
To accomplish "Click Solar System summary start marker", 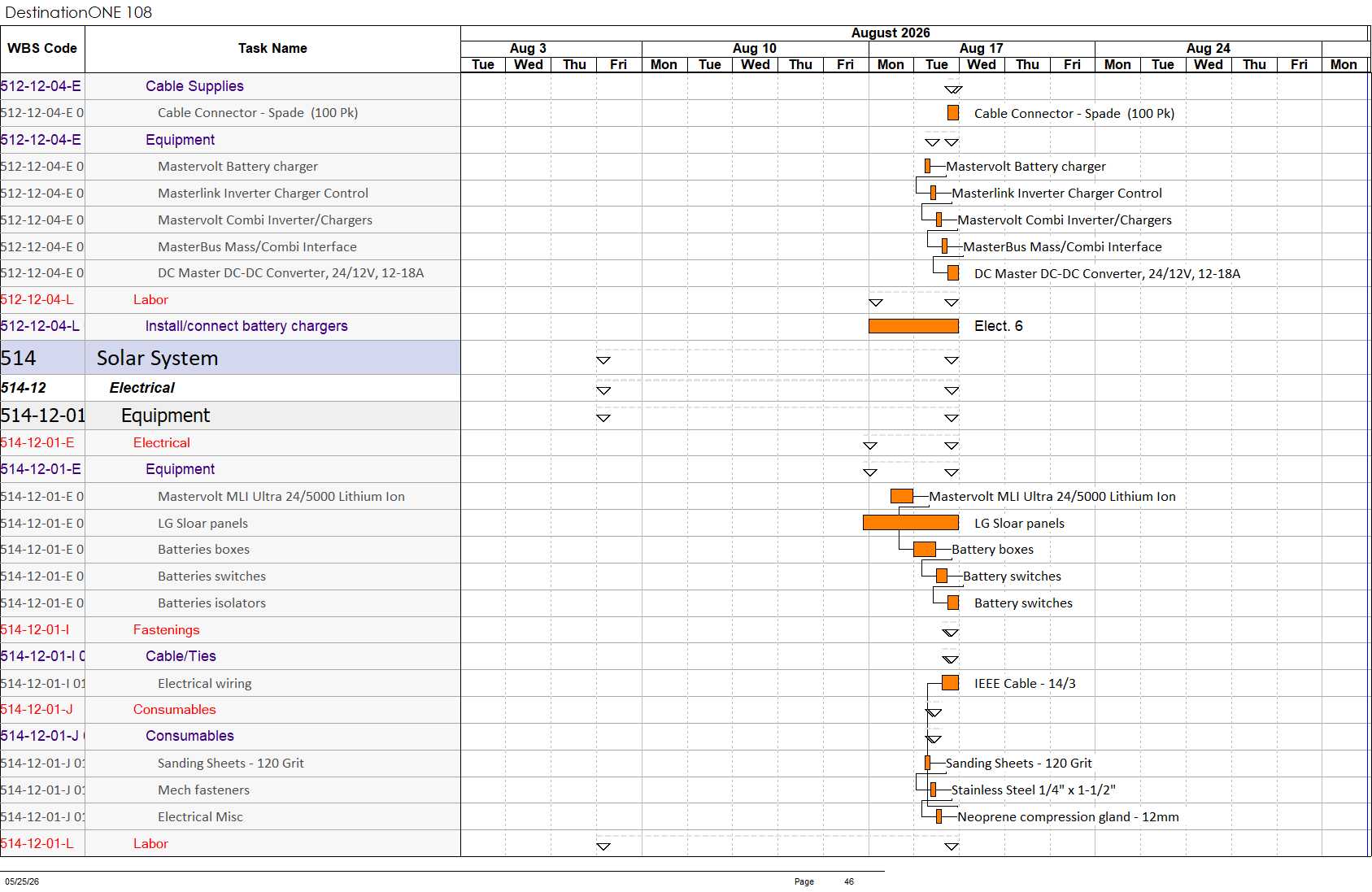I will click(603, 360).
